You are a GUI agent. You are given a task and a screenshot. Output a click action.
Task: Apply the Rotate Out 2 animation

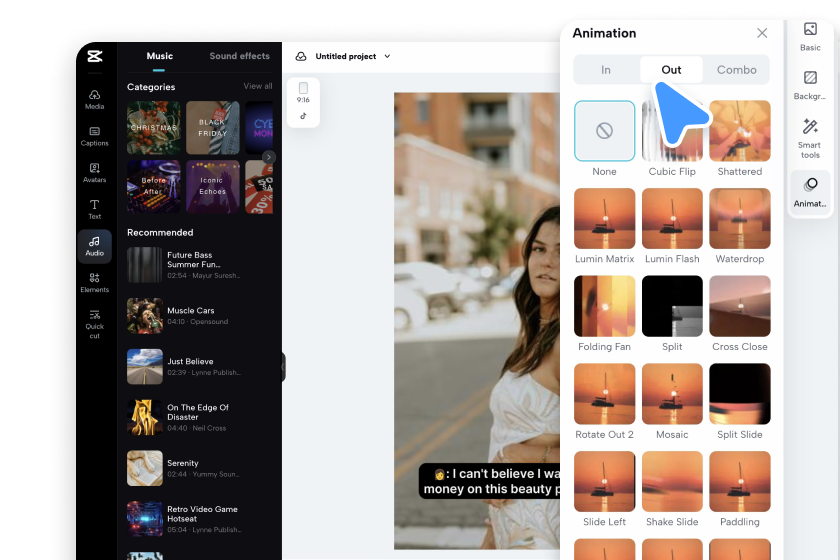[x=604, y=394]
